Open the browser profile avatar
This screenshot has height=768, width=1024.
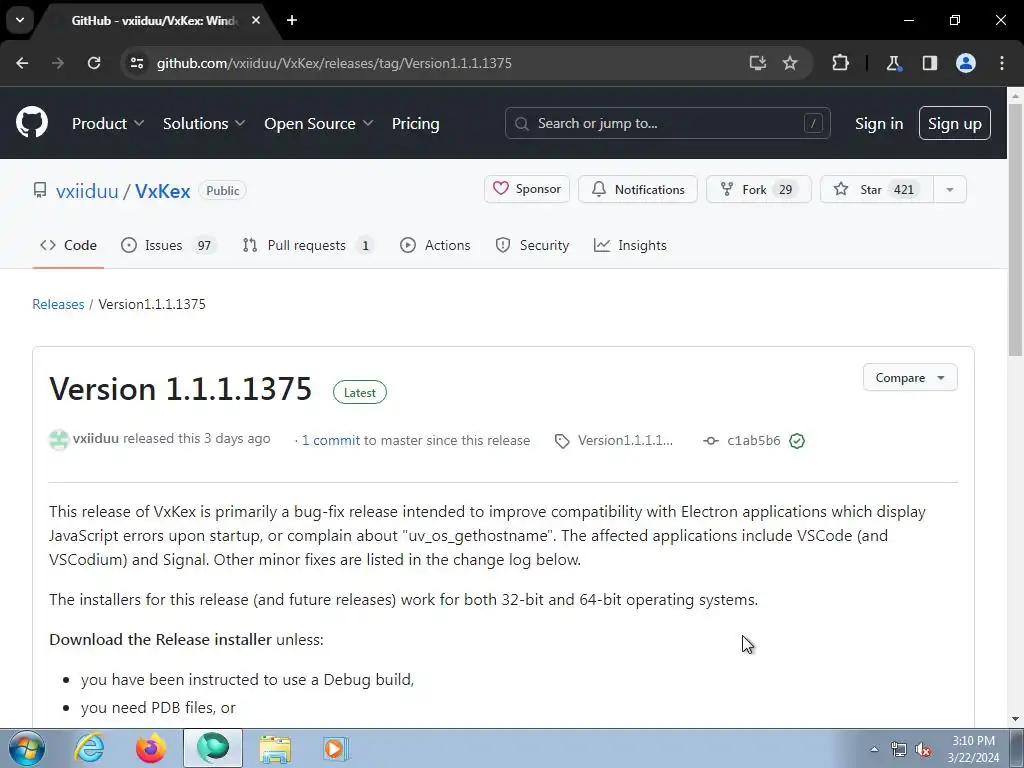click(x=966, y=63)
